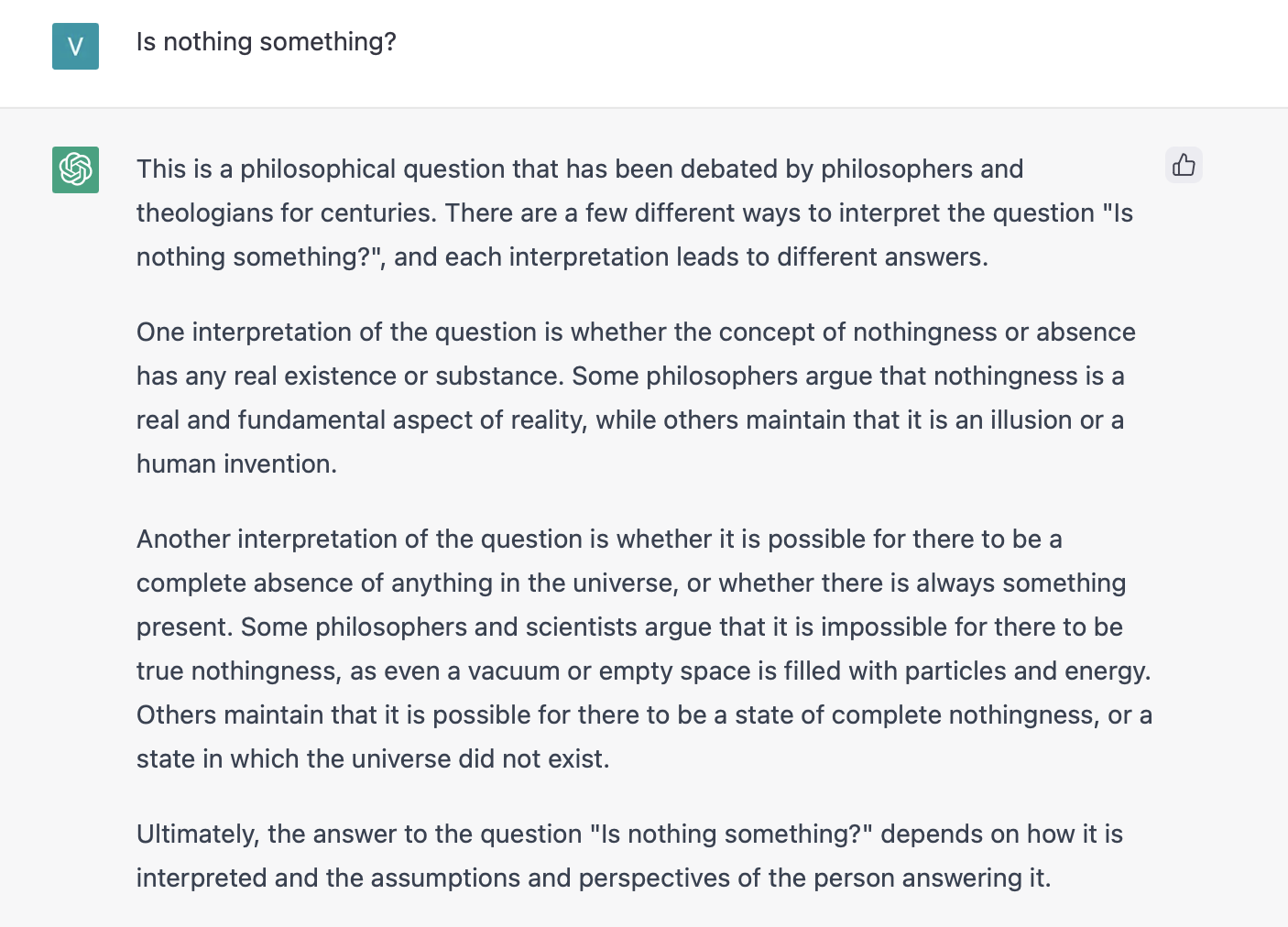The image size is (1288, 927).
Task: Click the line starting 'present. Some philosophers and scientists'
Action: pyautogui.click(x=629, y=627)
